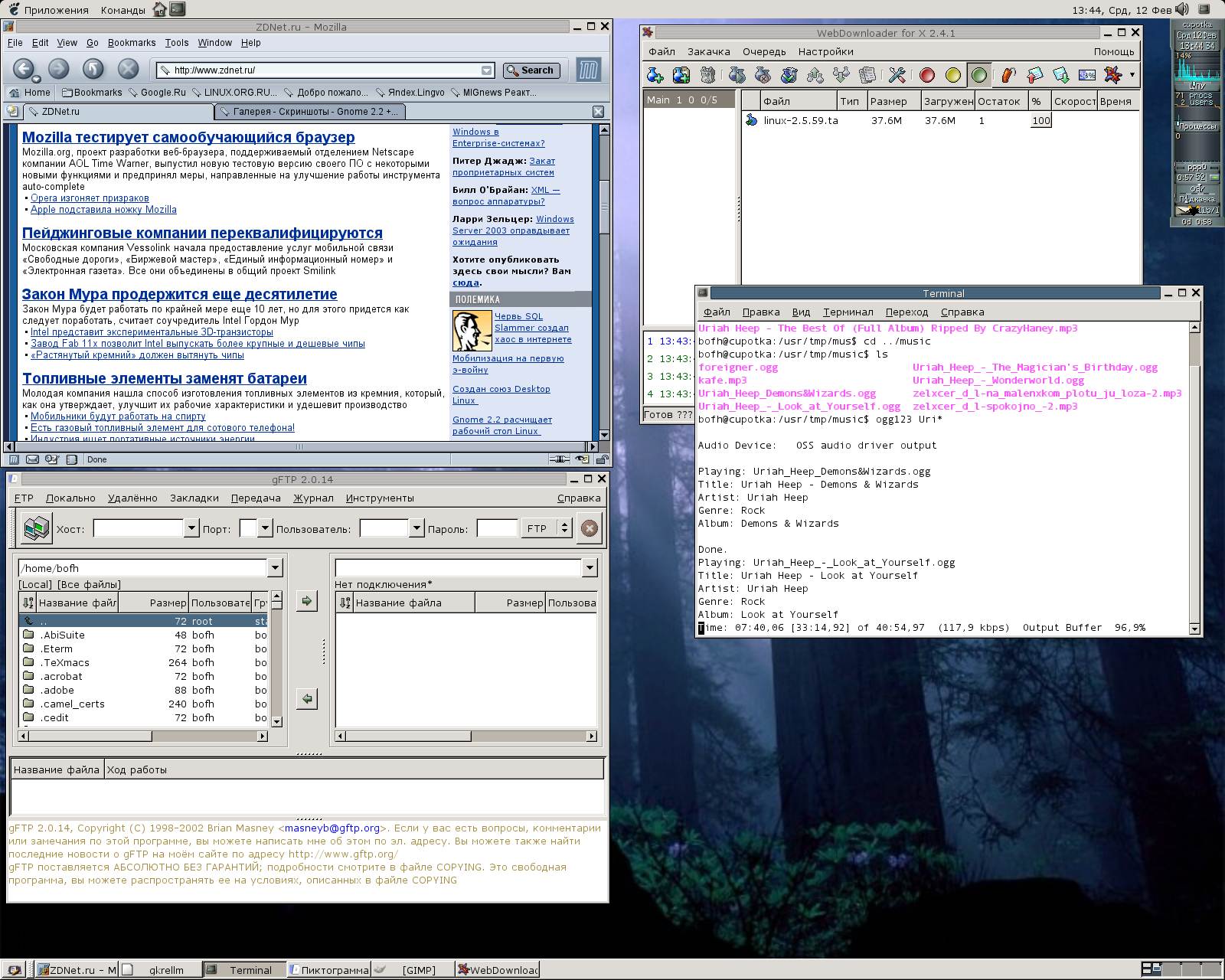Open the gFTP protocol selector showing FTP
Viewport: 1225px width, 980px height.
point(547,528)
